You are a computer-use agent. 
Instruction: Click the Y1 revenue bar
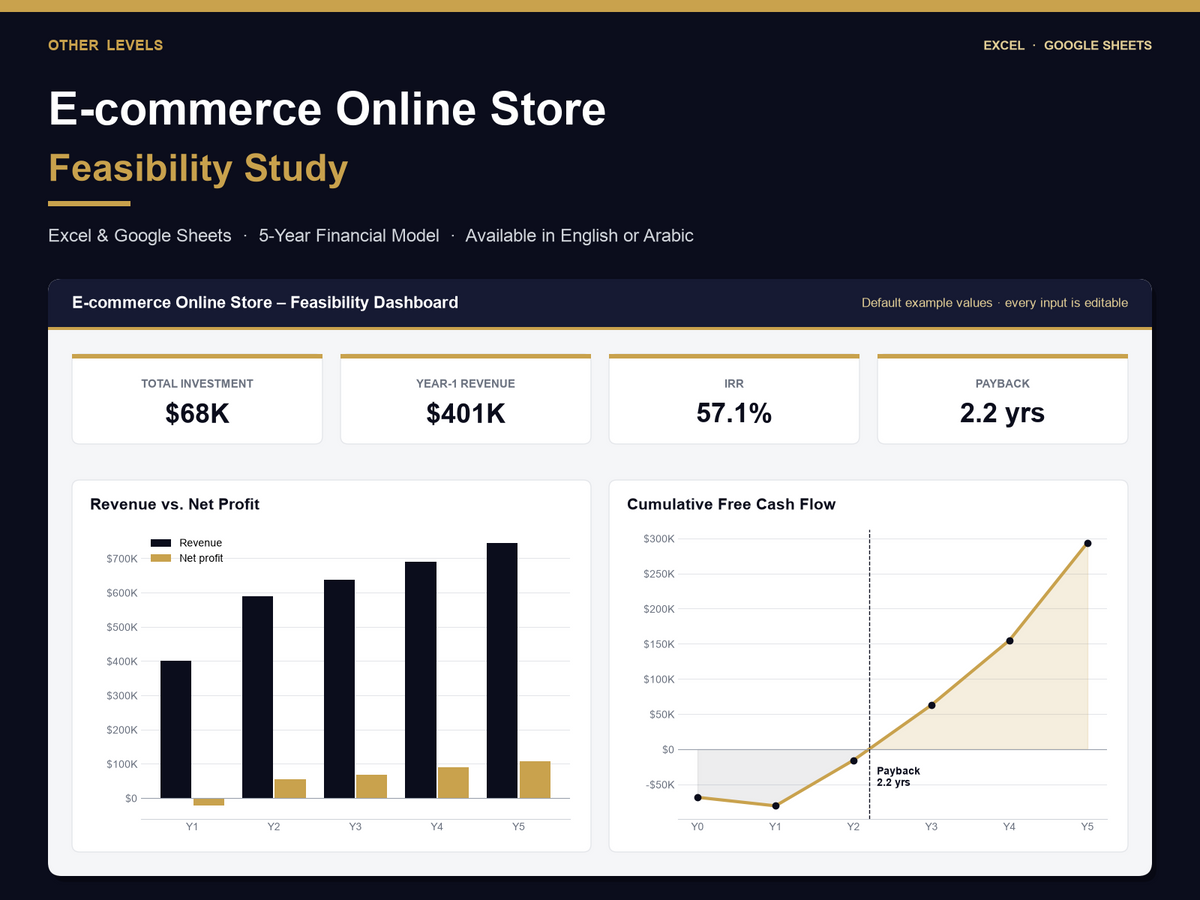pyautogui.click(x=176, y=729)
